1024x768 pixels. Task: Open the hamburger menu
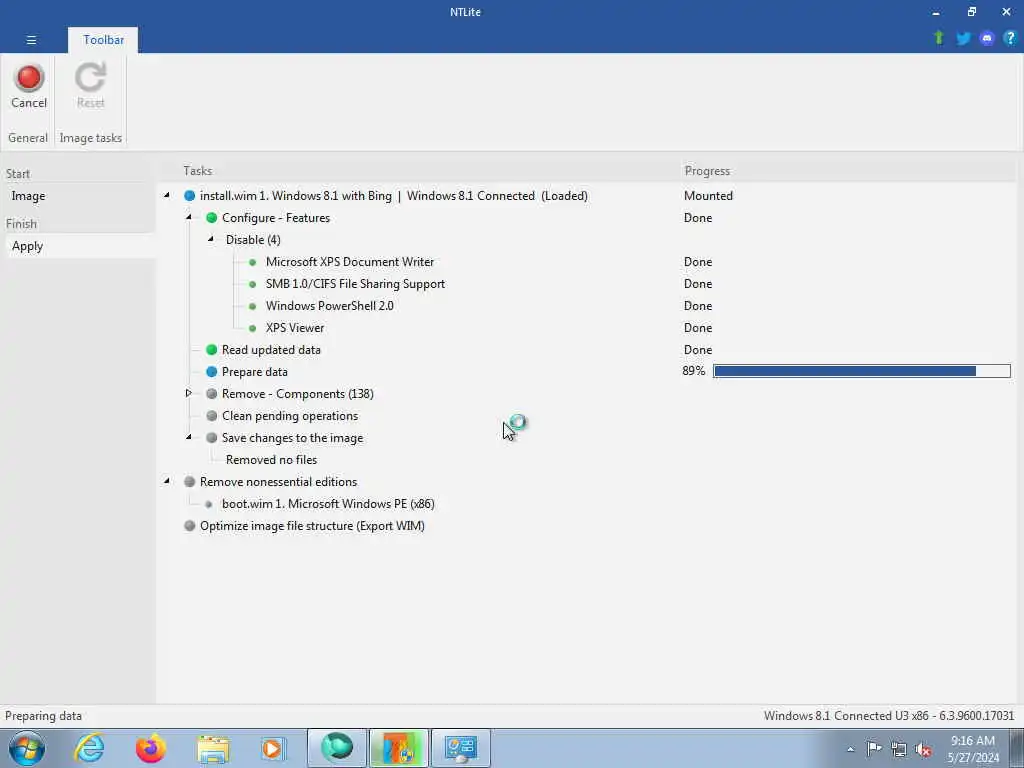(x=31, y=40)
